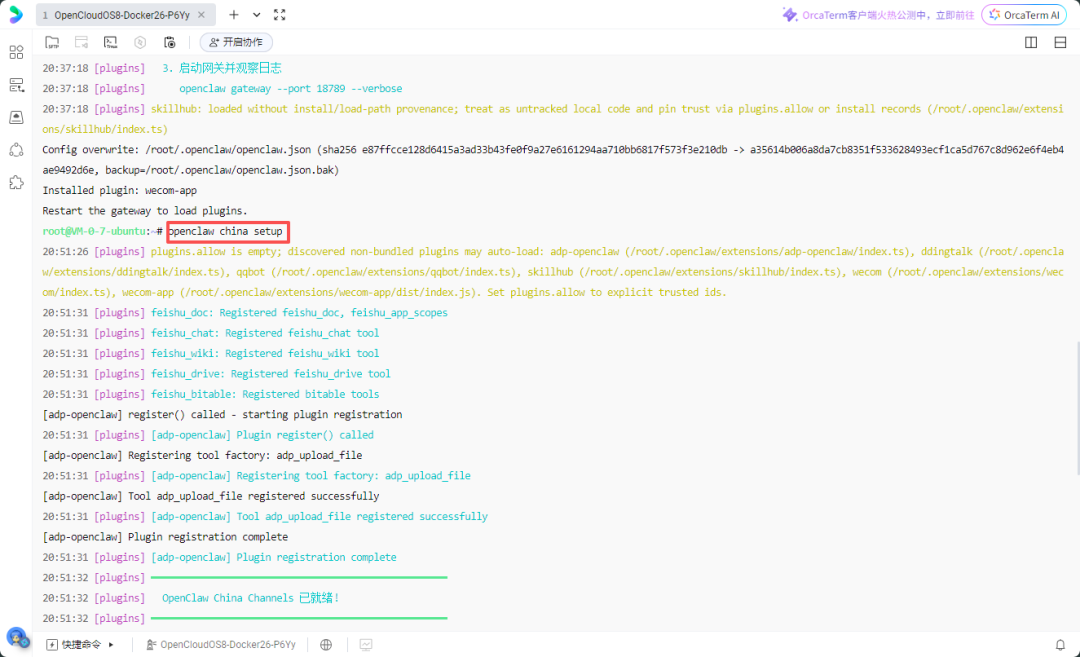Click the monitoring chart icon in status bar
Viewport: 1080px width, 657px height.
coord(365,645)
